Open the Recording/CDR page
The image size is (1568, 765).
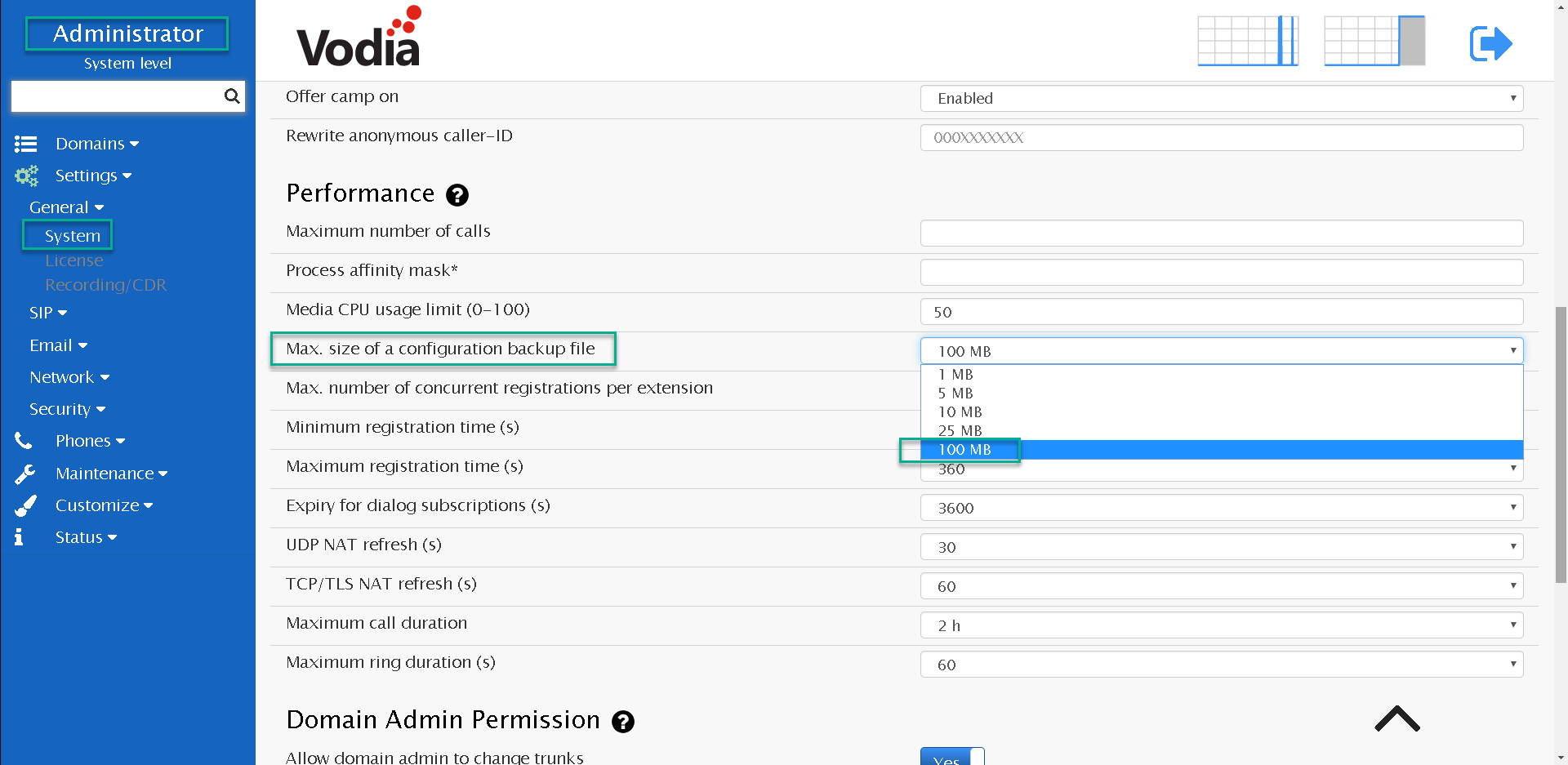tap(105, 285)
